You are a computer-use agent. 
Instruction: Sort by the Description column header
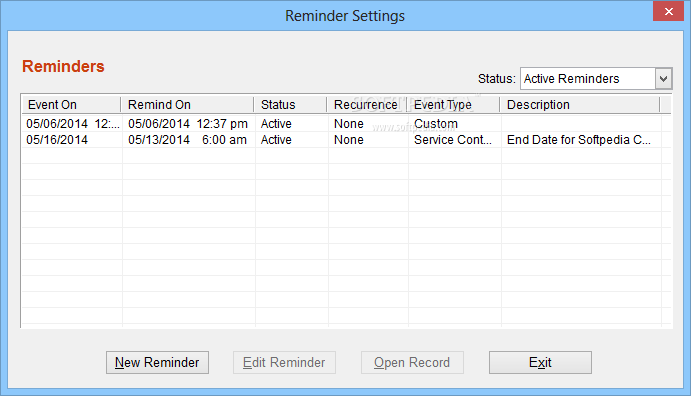tap(580, 105)
